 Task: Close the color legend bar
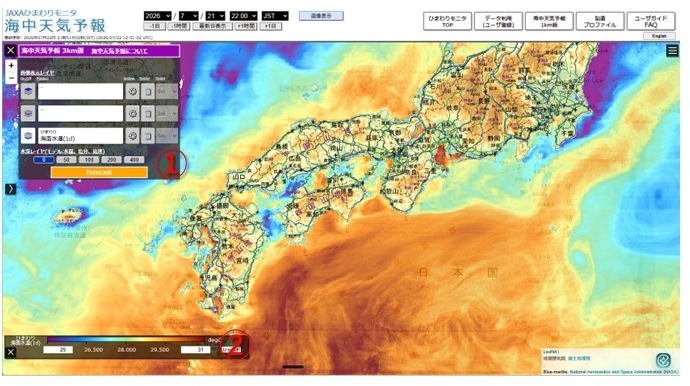tap(11, 352)
